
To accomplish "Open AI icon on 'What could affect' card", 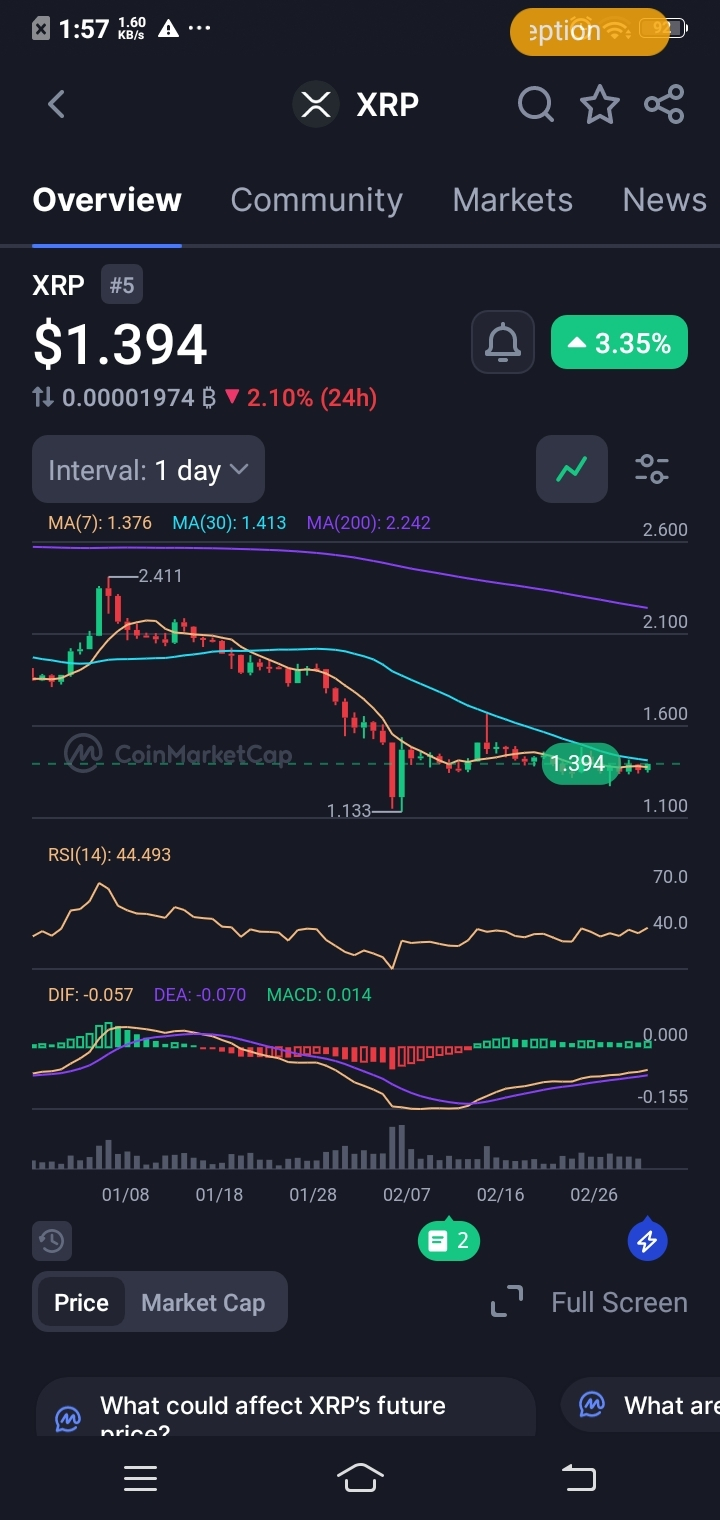I will click(x=68, y=1418).
